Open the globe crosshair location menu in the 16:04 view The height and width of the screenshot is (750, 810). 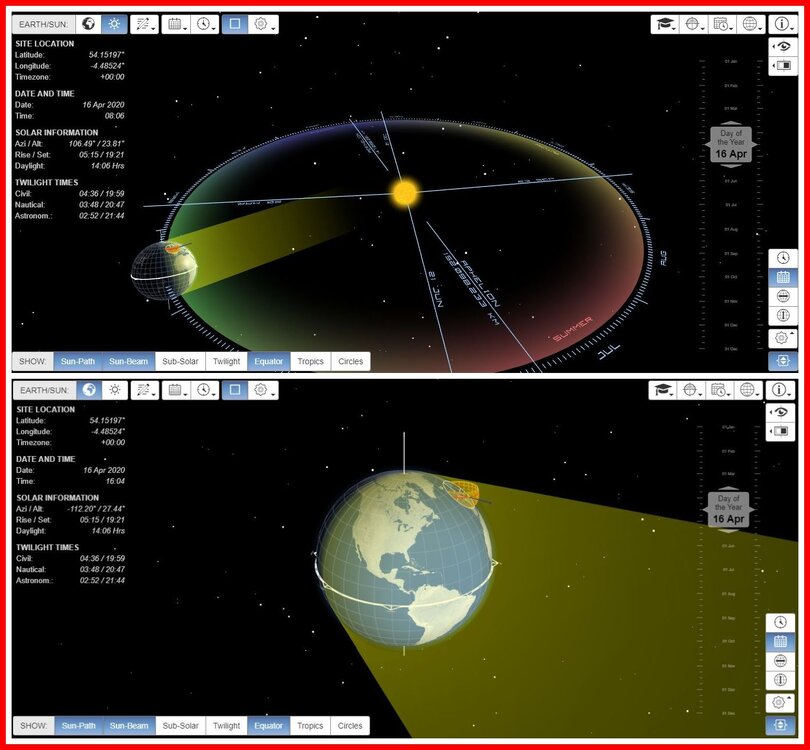[692, 389]
